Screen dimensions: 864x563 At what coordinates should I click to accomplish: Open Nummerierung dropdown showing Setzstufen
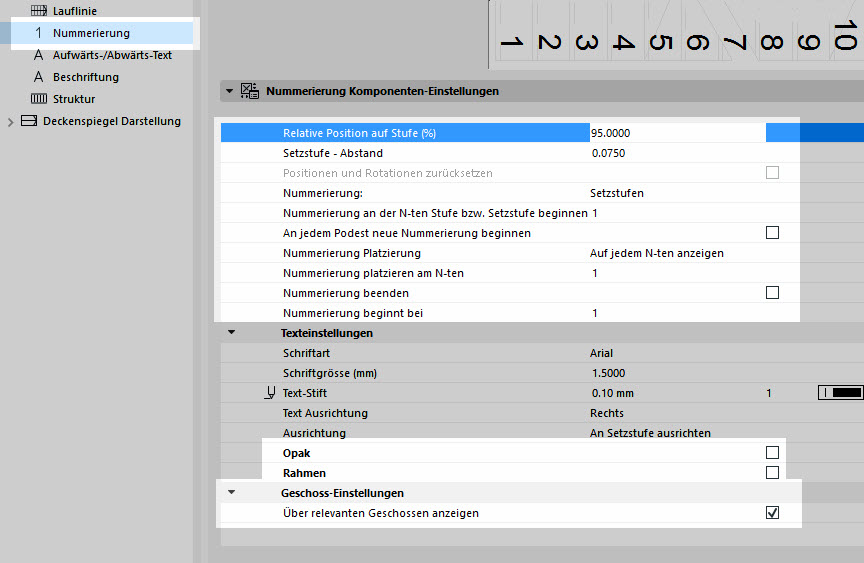(x=617, y=193)
